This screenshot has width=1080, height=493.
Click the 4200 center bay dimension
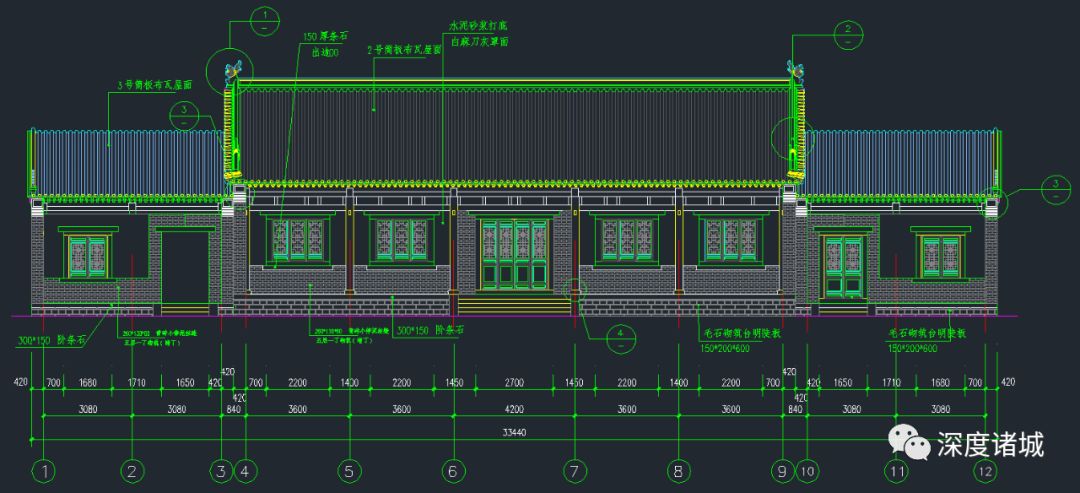click(x=513, y=409)
